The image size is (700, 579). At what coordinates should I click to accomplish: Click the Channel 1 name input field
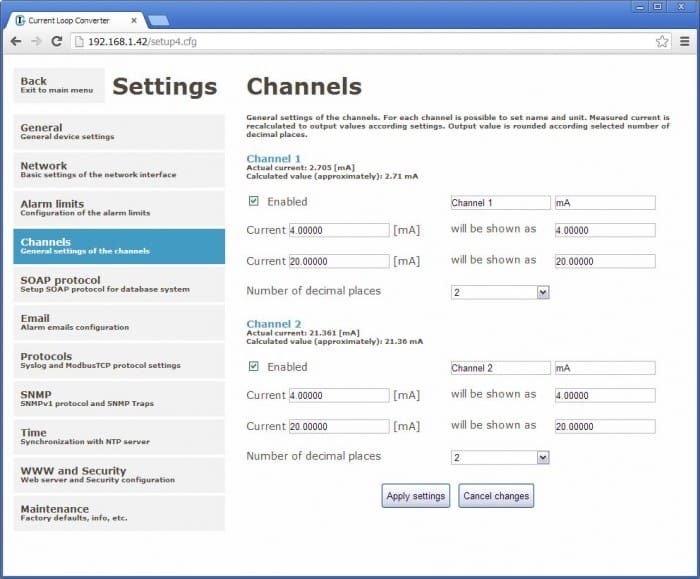pos(500,203)
